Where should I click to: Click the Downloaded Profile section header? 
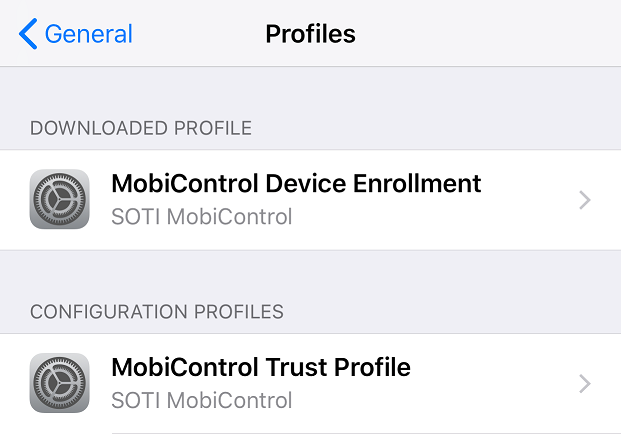coord(141,128)
